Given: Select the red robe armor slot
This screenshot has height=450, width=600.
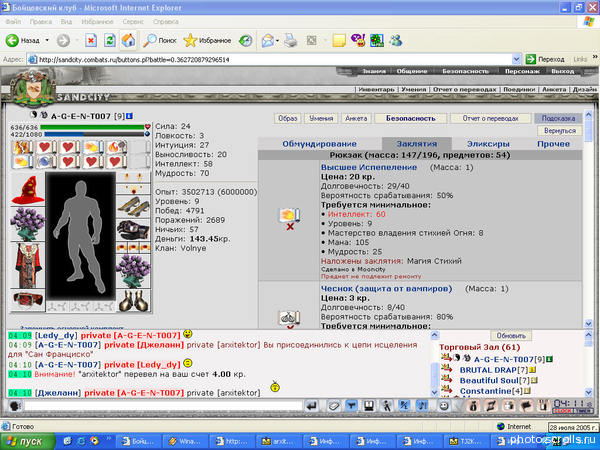Looking at the screenshot, I should 28,265.
